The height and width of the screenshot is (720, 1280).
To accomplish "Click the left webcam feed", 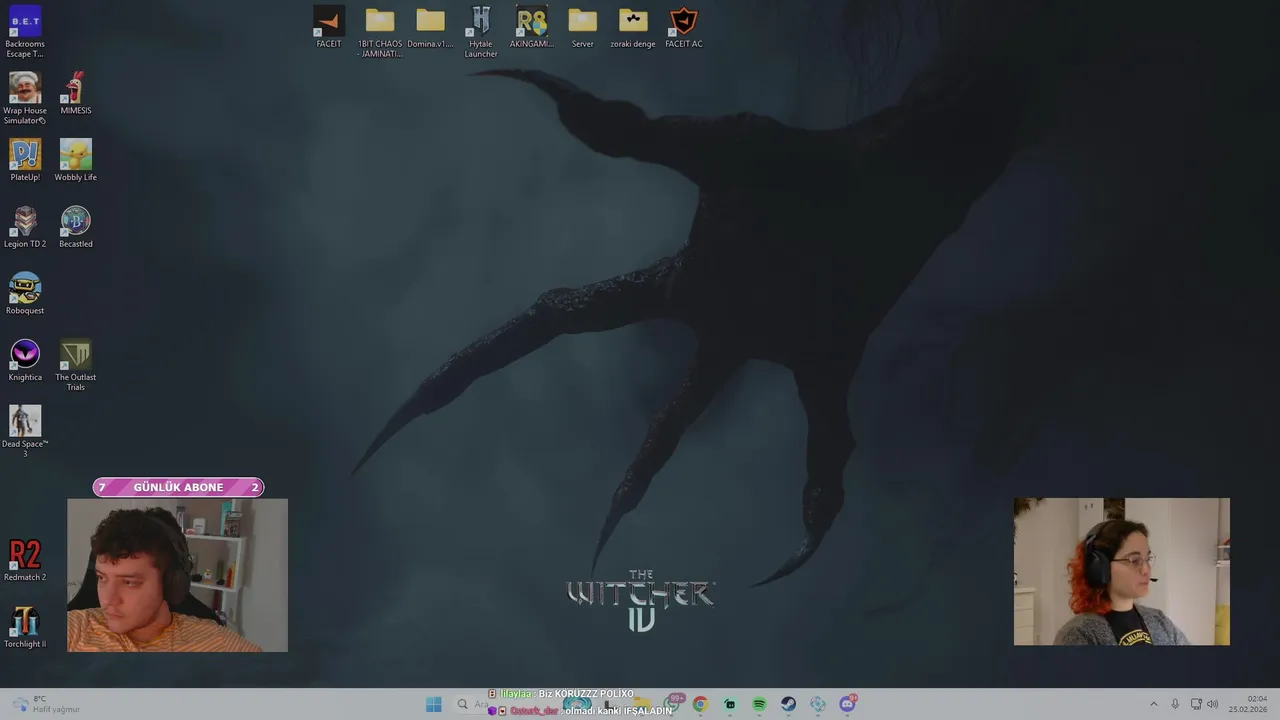I will (x=177, y=575).
